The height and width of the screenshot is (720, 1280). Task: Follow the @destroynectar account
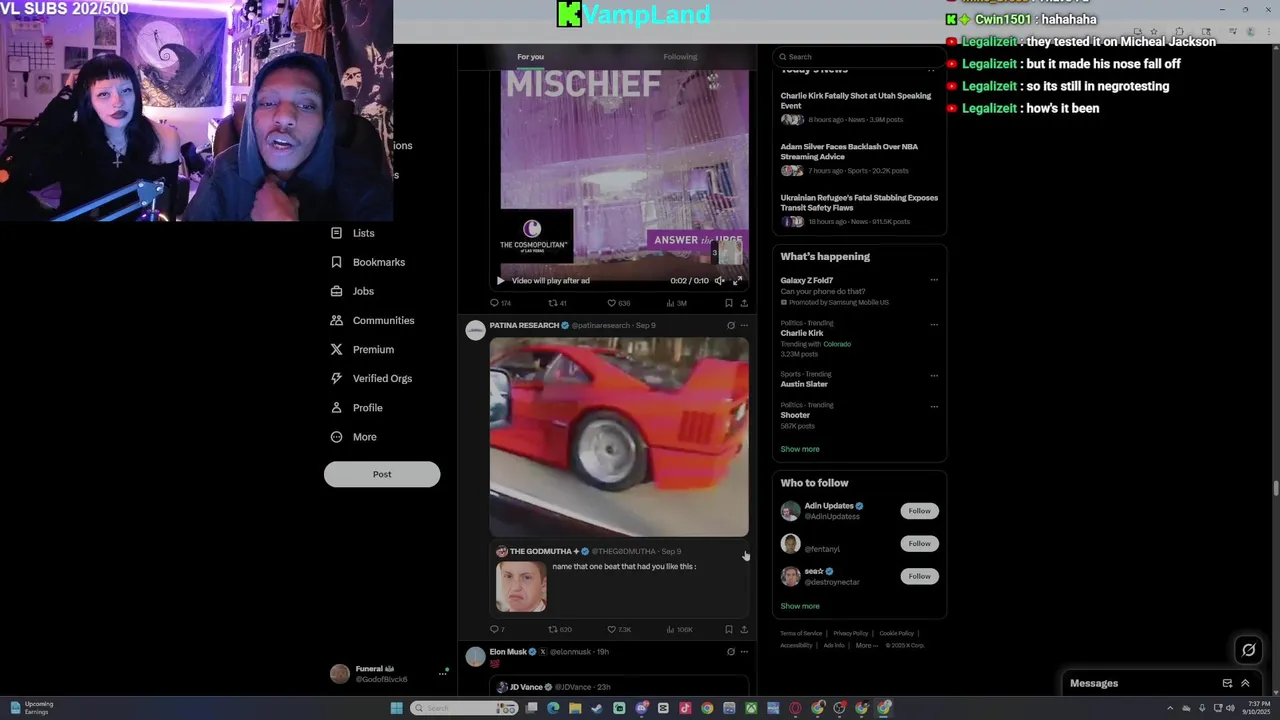pos(919,576)
